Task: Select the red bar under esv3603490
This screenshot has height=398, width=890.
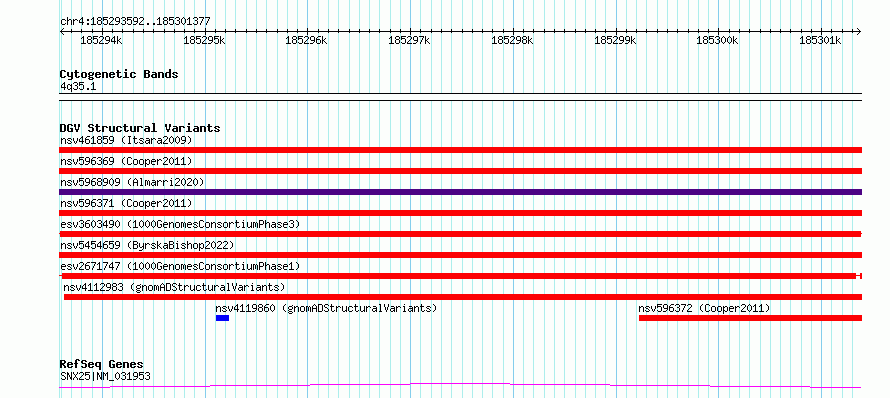Action: 460,234
